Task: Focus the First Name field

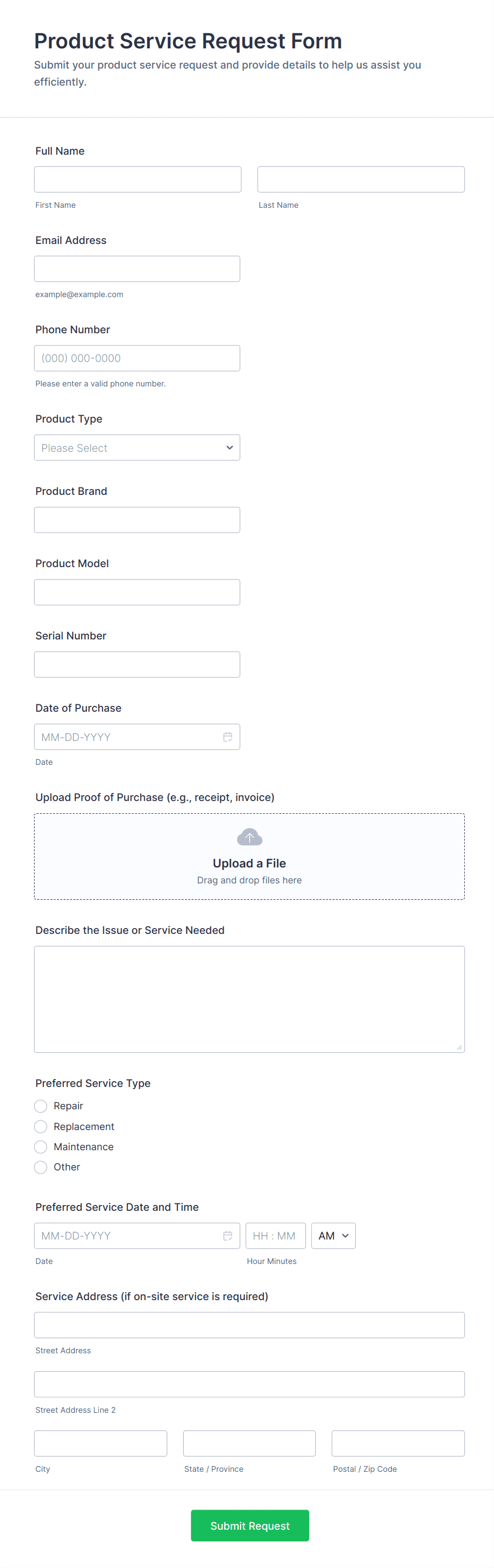Action: point(138,180)
